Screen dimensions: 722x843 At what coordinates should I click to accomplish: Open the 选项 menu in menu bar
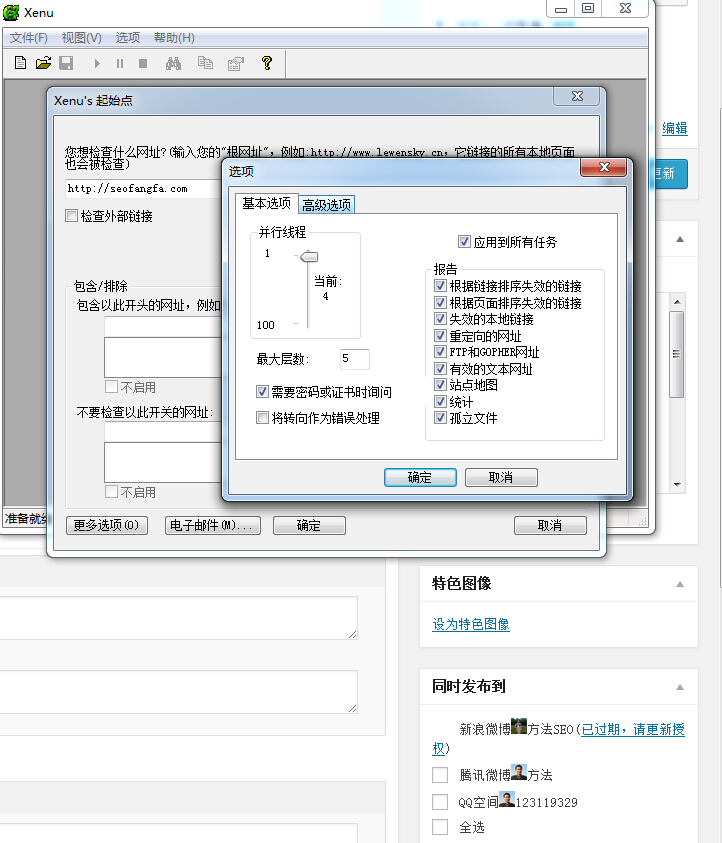128,38
